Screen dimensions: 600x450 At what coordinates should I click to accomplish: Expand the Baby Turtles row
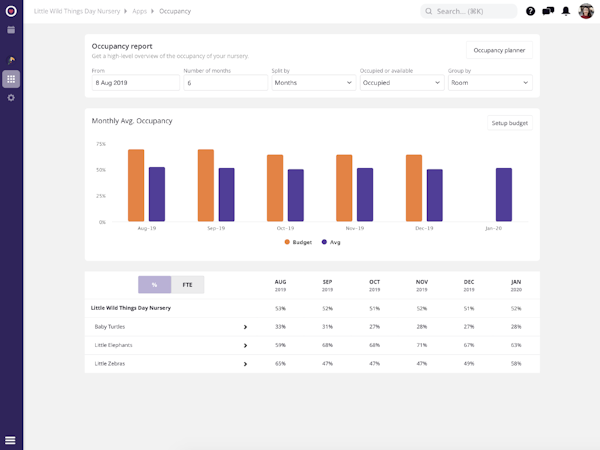(245, 327)
